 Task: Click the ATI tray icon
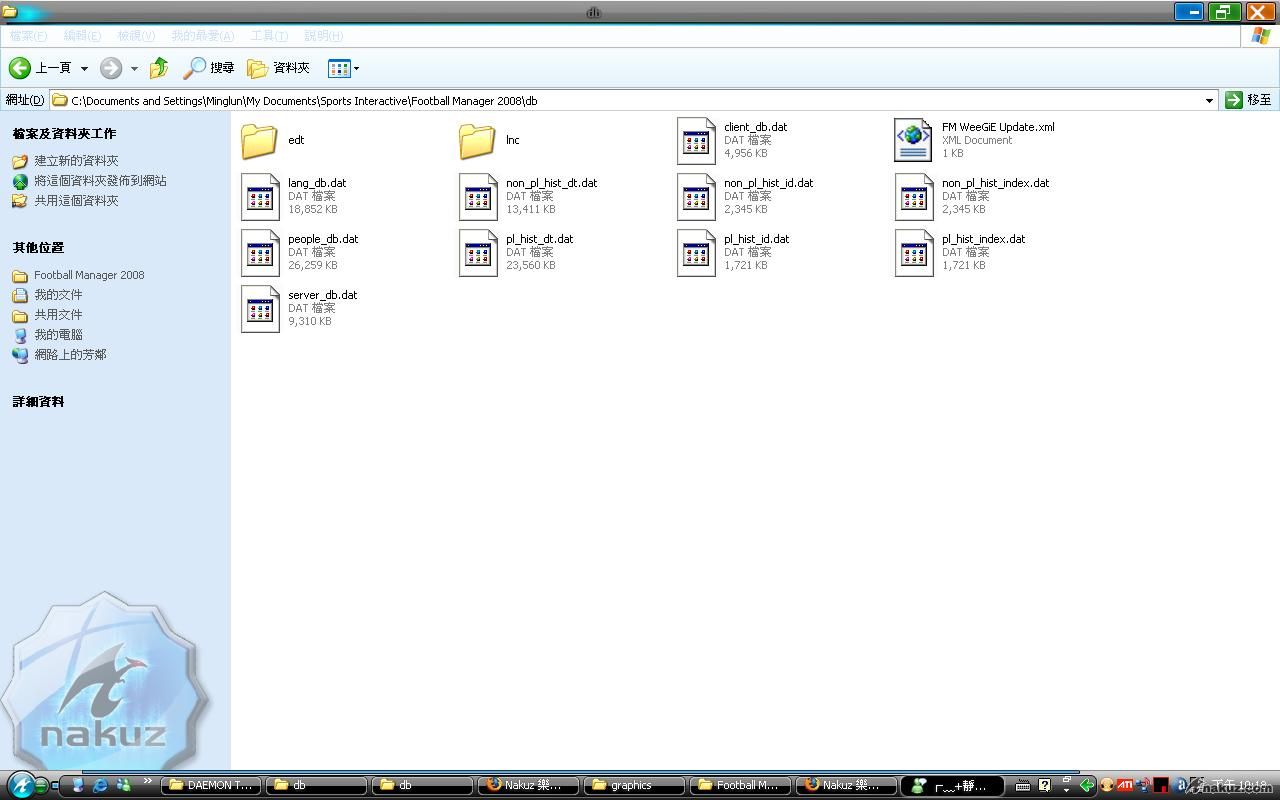[1125, 785]
